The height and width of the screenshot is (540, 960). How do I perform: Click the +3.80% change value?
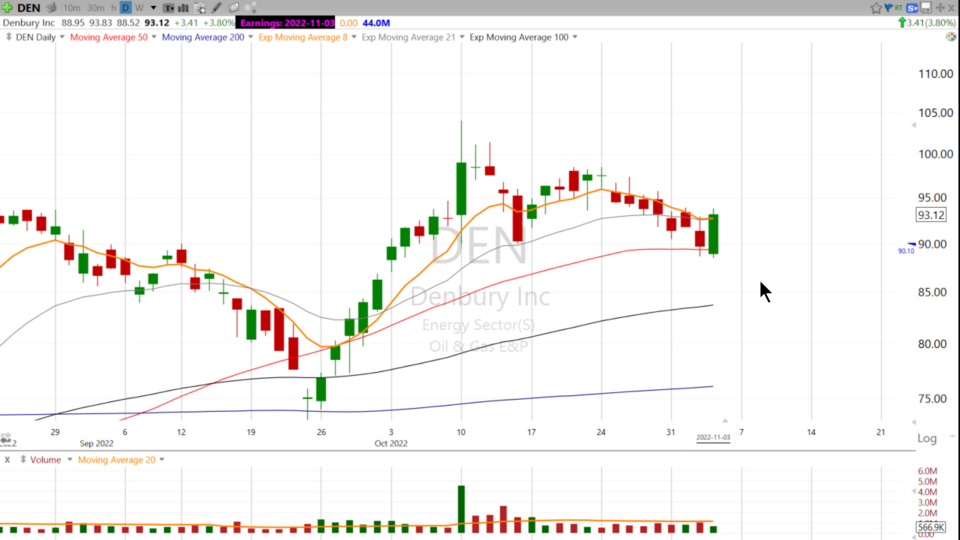coord(219,23)
